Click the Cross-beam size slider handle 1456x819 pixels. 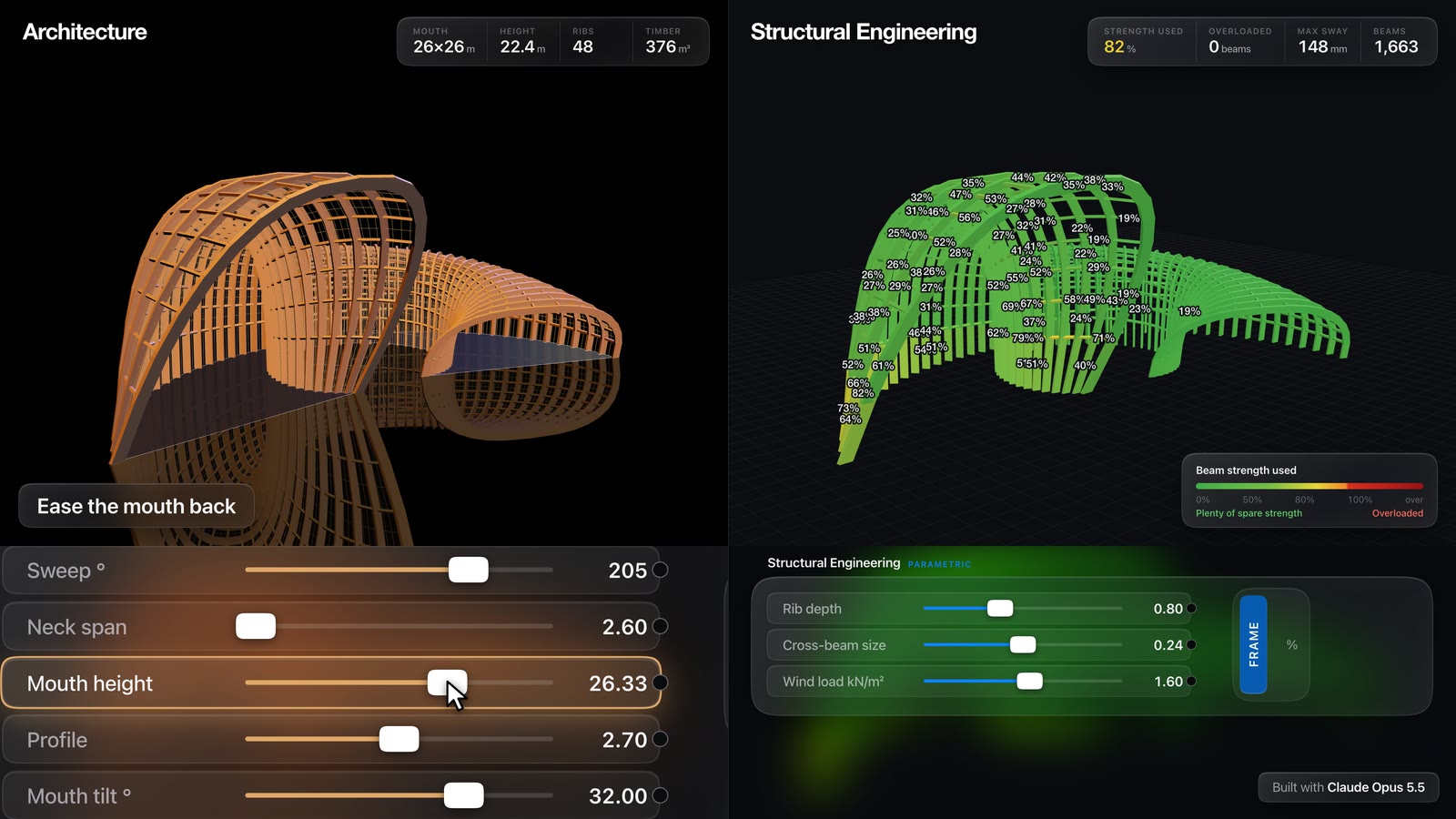coord(1023,644)
